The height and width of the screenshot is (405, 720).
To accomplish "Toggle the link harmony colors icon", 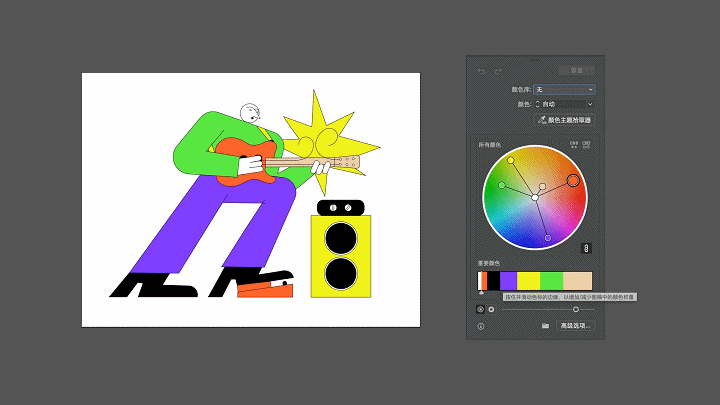I will [x=587, y=248].
